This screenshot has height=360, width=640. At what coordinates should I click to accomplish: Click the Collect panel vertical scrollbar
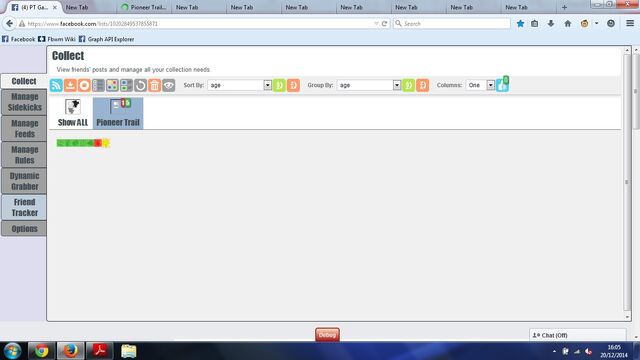(627, 182)
